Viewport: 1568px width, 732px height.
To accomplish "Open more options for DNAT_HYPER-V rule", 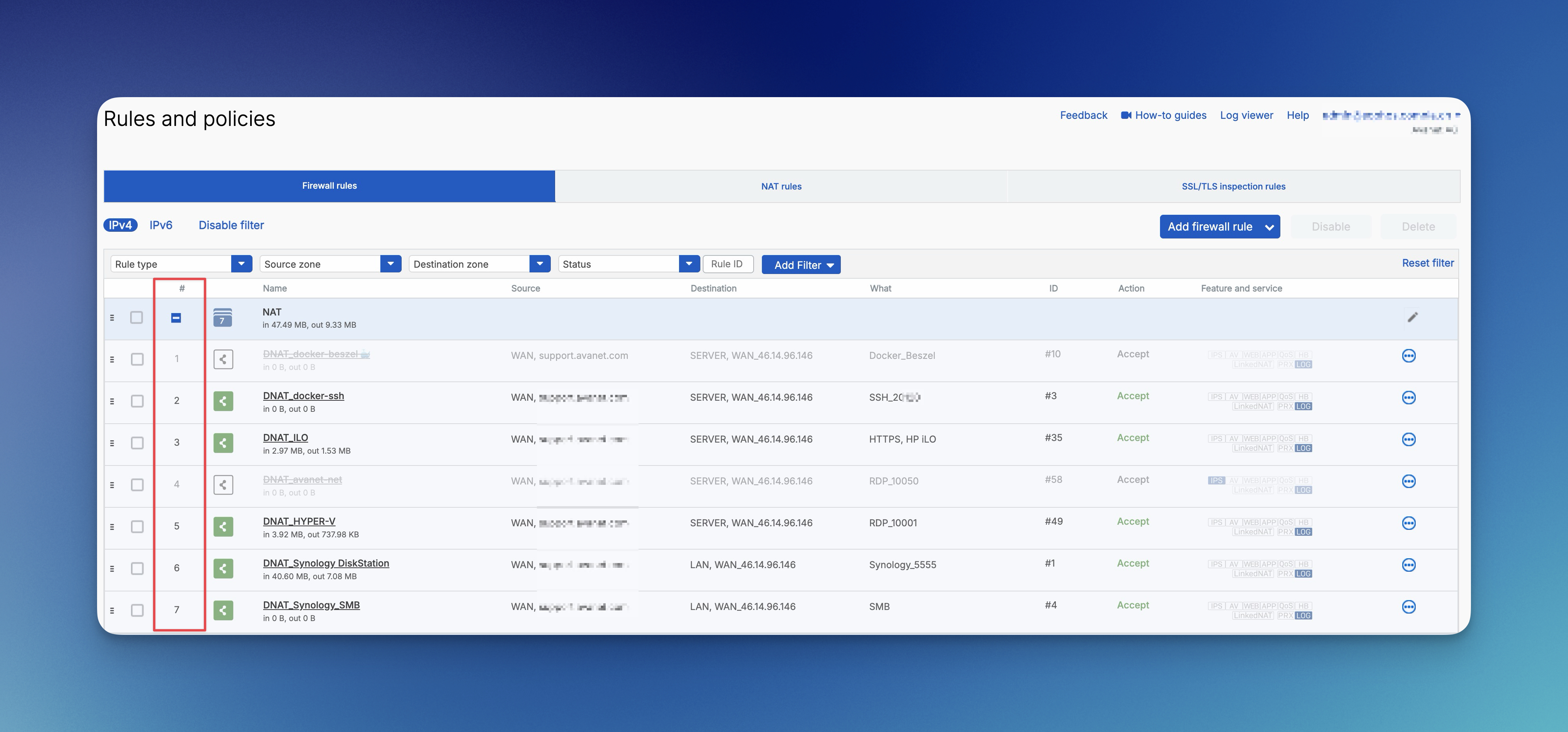I will [x=1409, y=523].
